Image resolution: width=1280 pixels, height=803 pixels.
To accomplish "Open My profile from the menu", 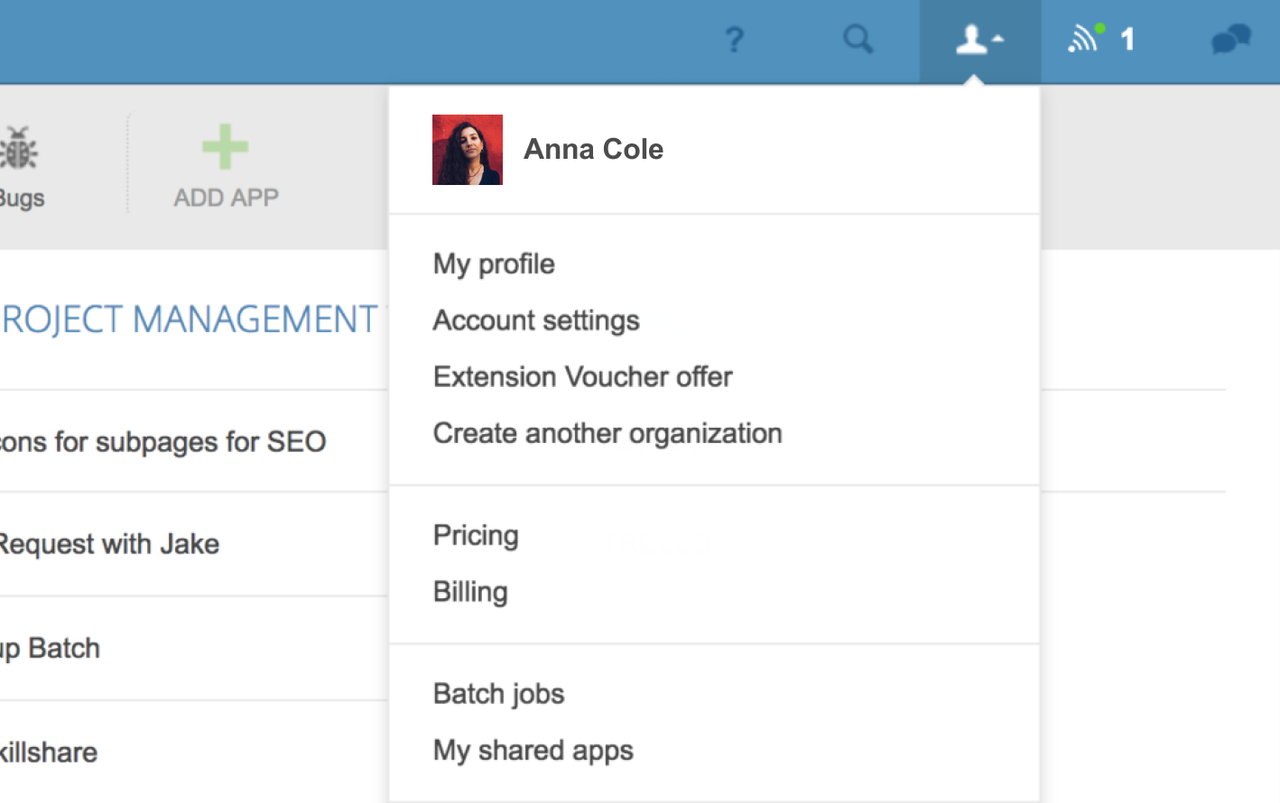I will coord(493,264).
